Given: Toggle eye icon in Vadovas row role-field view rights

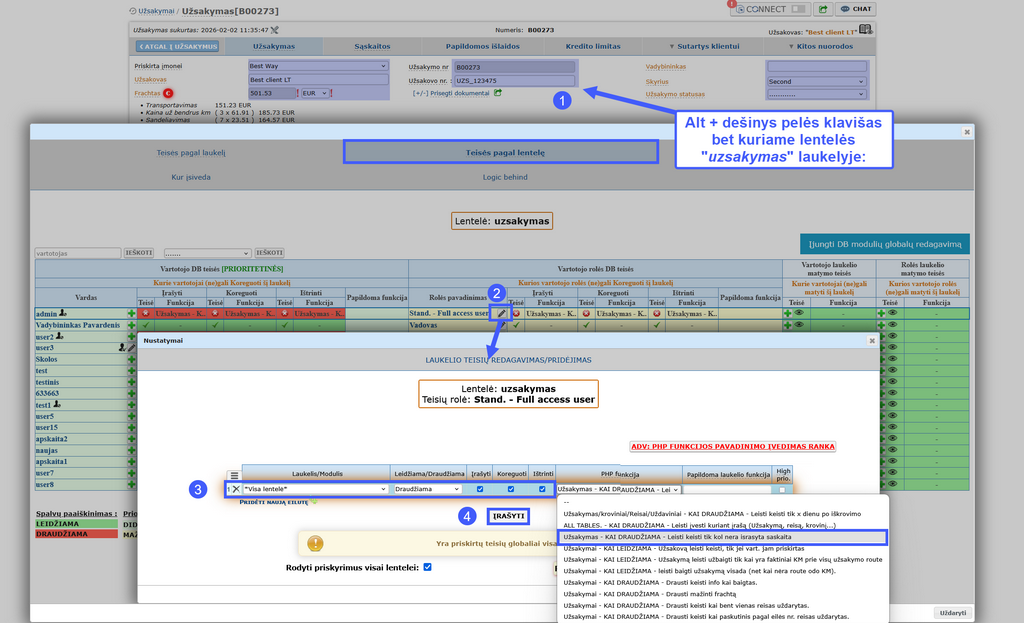Looking at the screenshot, I should pos(892,325).
